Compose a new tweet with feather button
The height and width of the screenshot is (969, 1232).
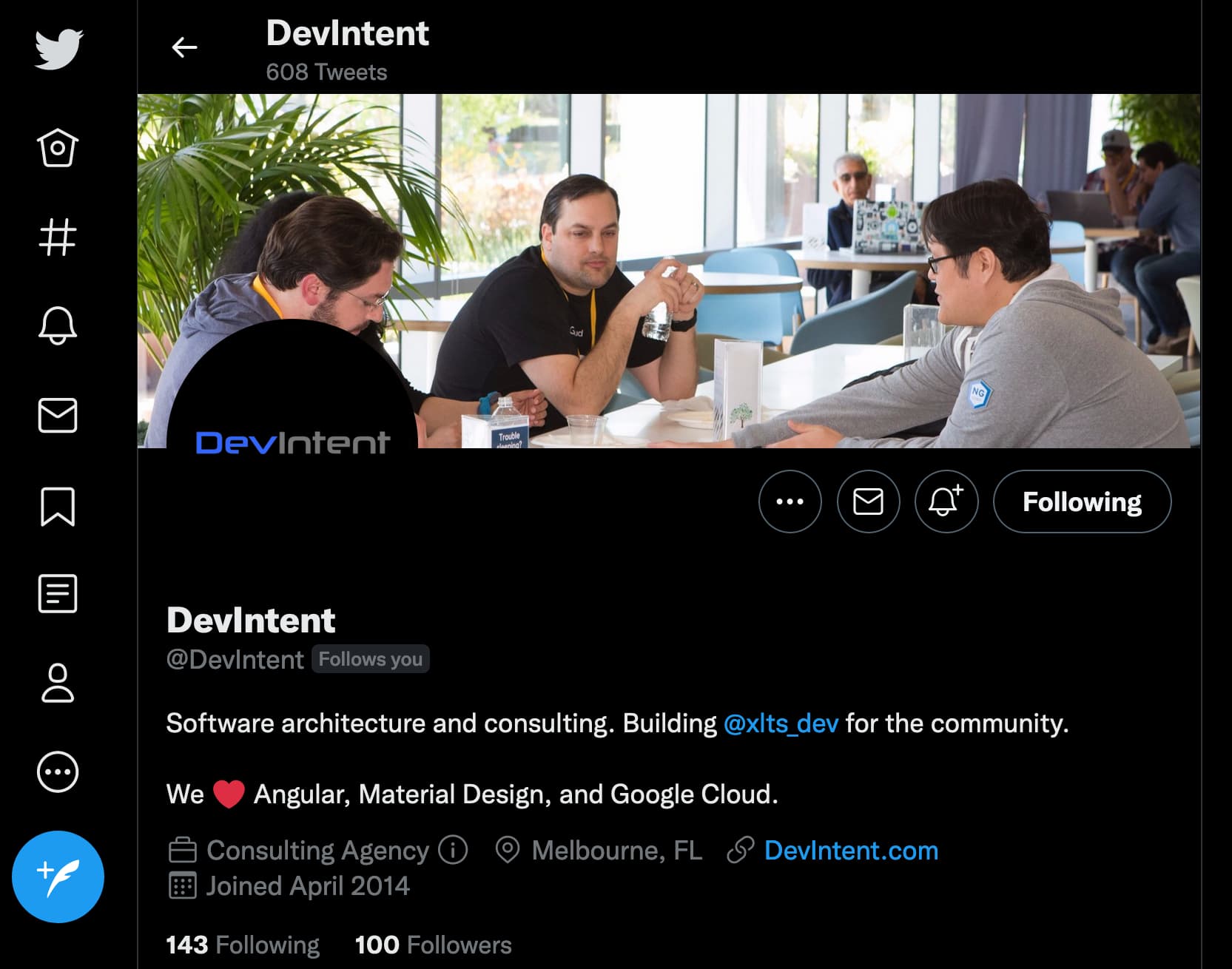(58, 877)
